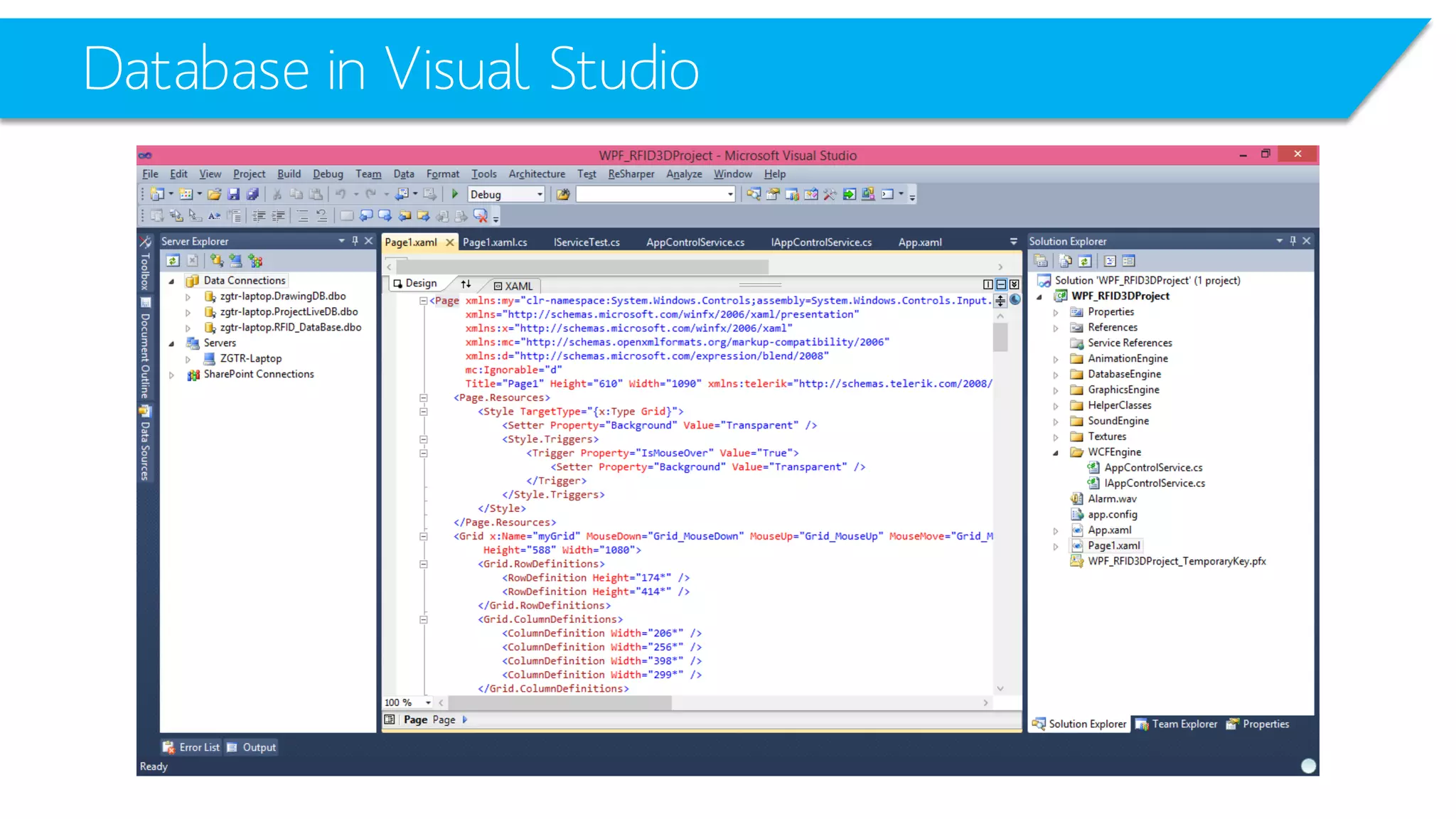Viewport: 1456px width, 819px height.
Task: Collapse Grid.ColumnDefinitions outline node
Action: (423, 620)
